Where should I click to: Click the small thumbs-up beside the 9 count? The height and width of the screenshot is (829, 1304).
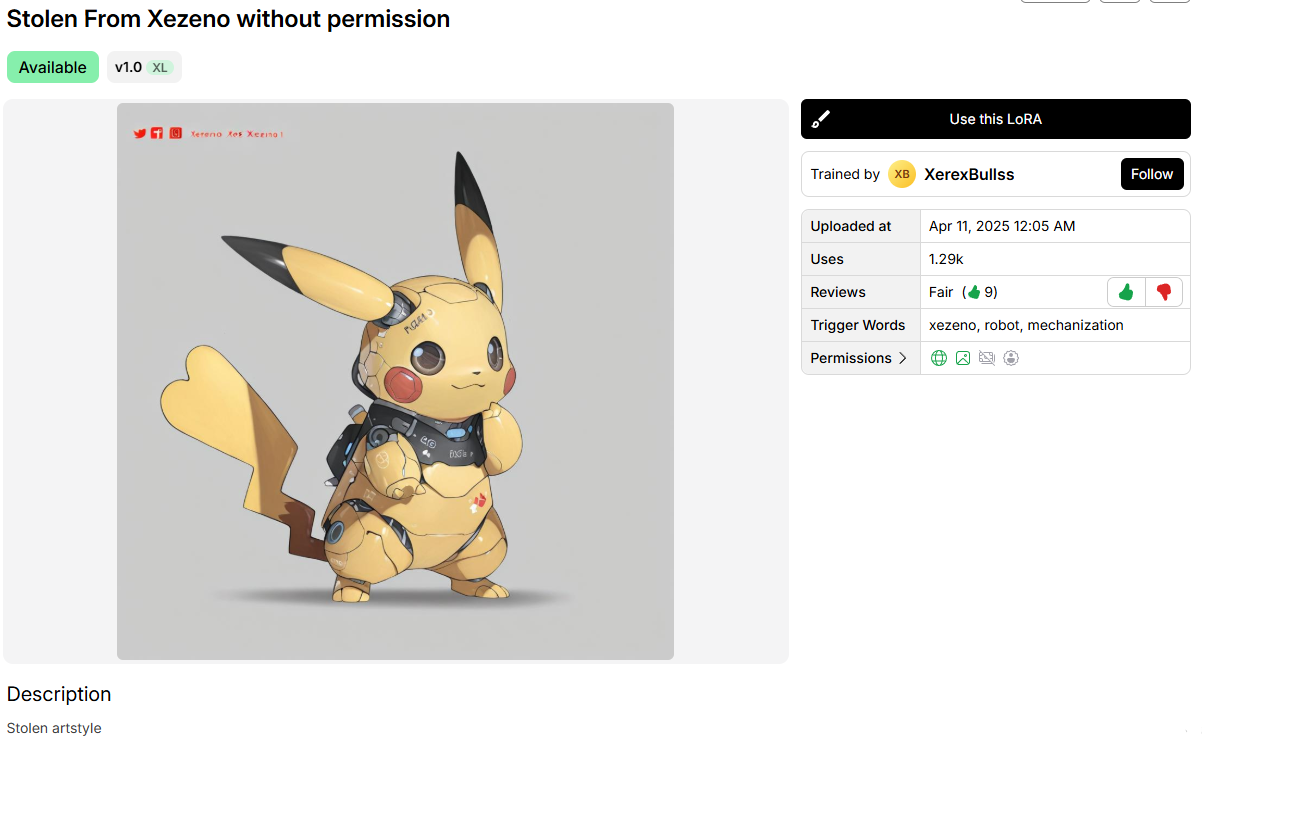click(973, 292)
